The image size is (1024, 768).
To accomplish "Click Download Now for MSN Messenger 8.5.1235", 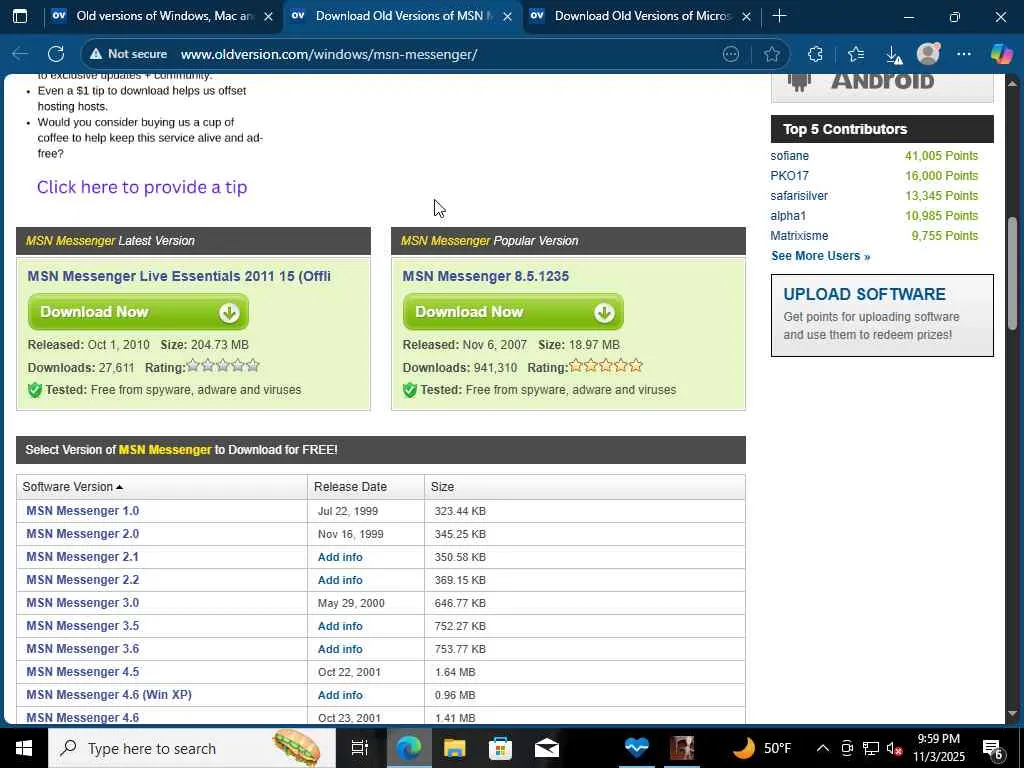I will [x=513, y=312].
